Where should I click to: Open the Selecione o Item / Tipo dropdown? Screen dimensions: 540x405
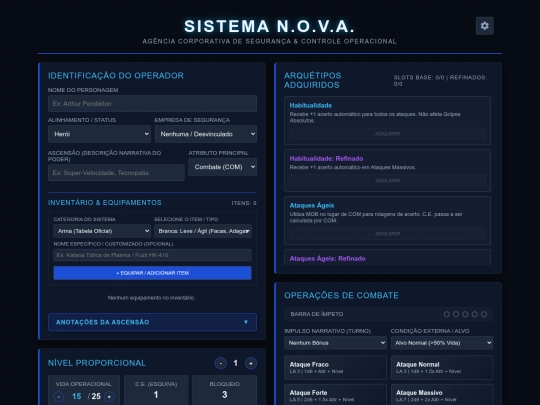(x=203, y=231)
